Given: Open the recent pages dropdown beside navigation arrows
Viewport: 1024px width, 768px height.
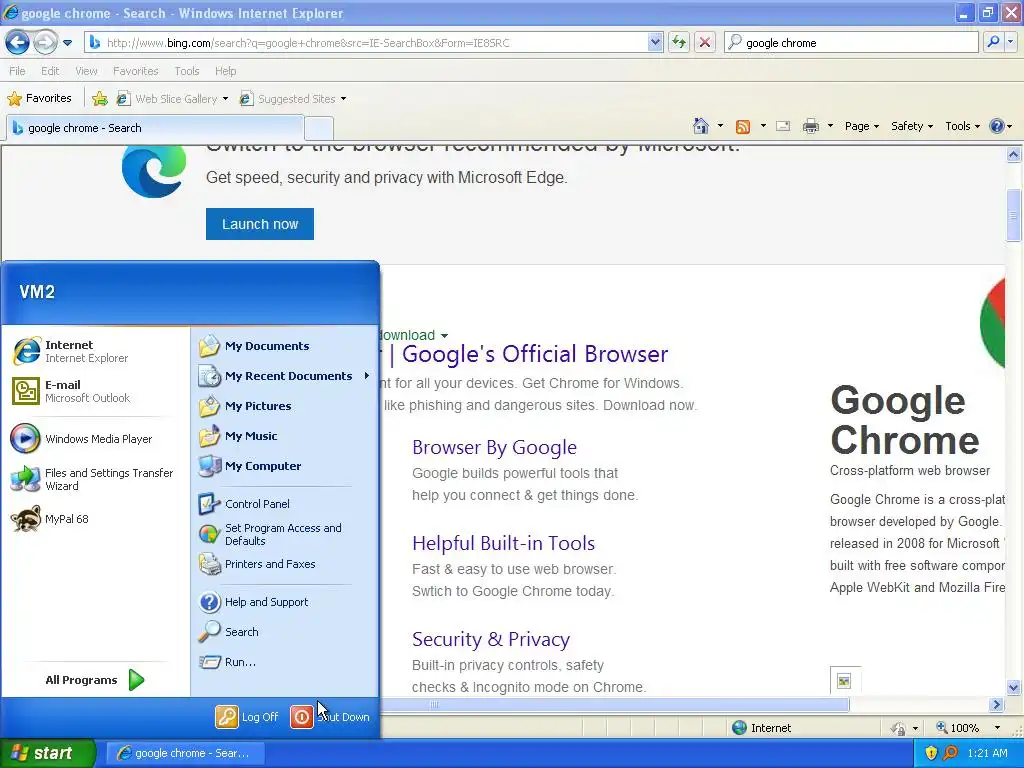Looking at the screenshot, I should 67,43.
